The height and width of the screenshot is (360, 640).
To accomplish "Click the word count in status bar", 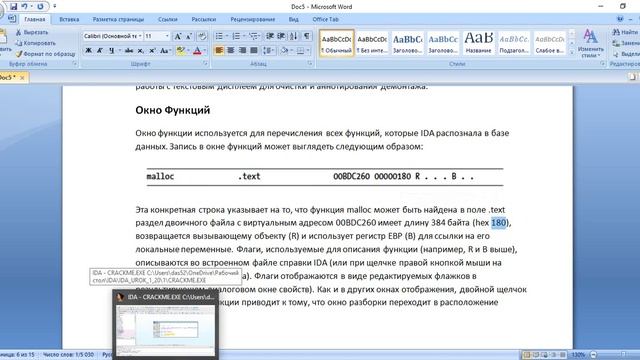I will (x=68, y=355).
